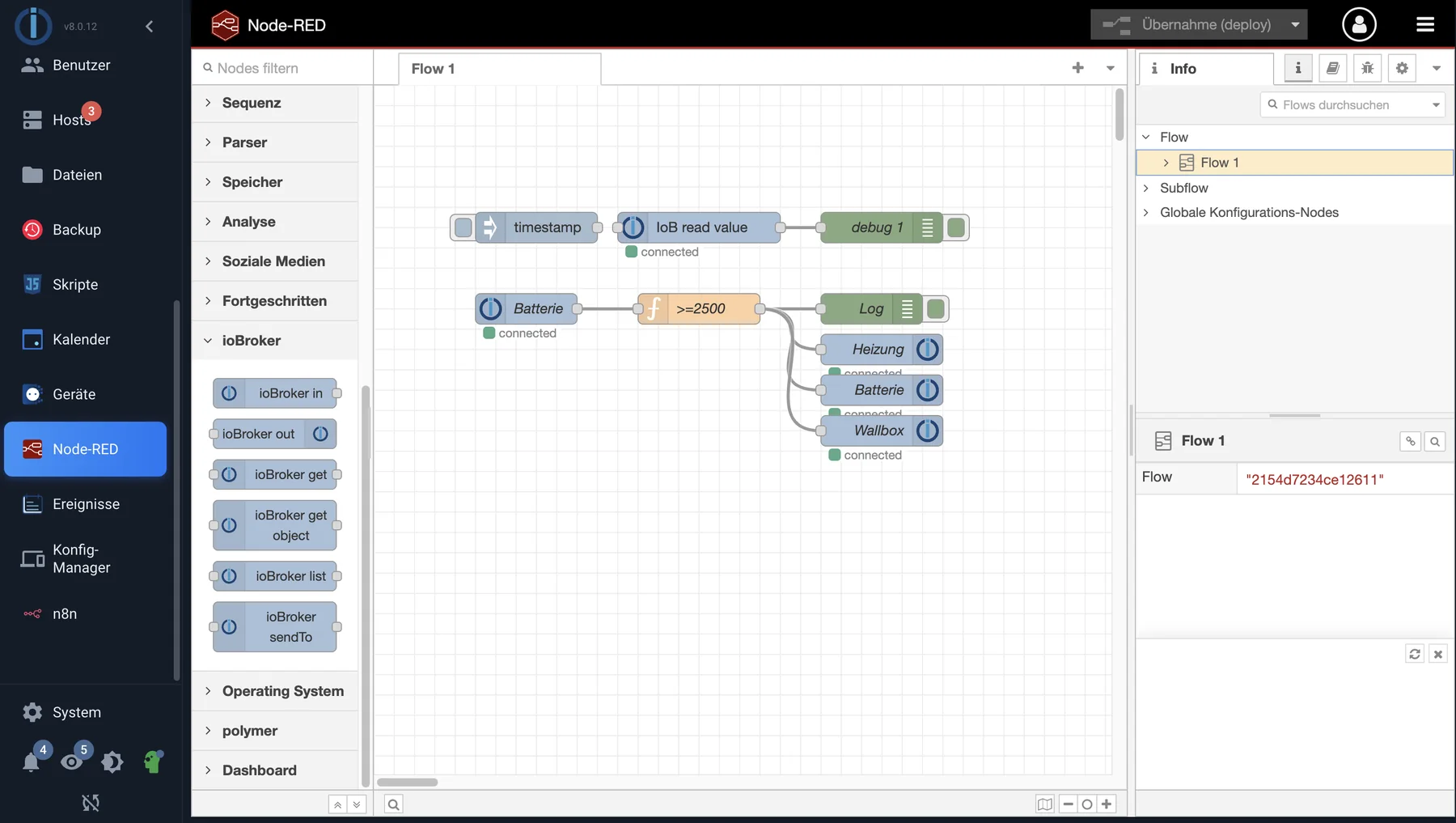Expand Operating System palette category
The width and height of the screenshot is (1456, 823).
(x=275, y=691)
